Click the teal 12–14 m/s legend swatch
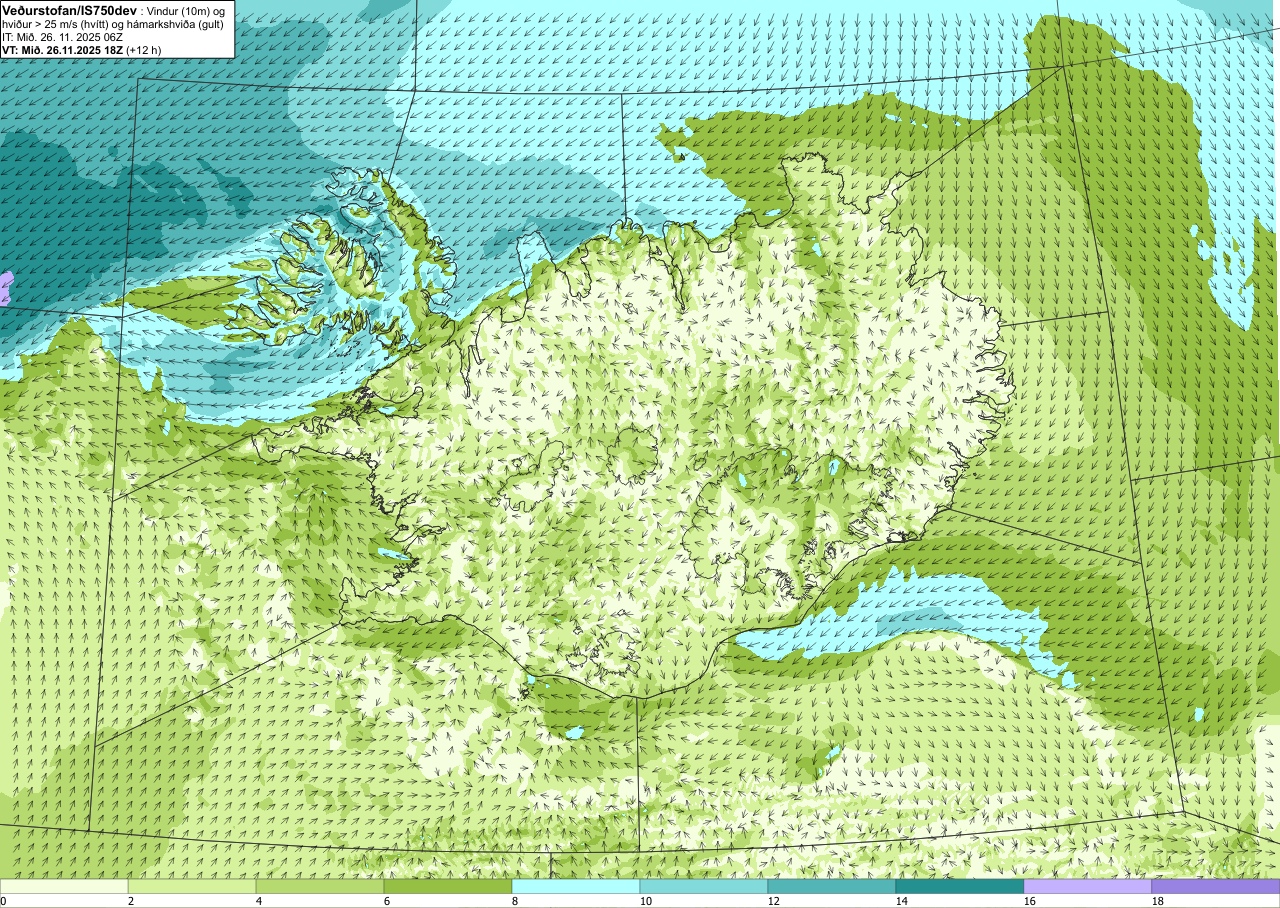The image size is (1280, 908). [x=832, y=886]
